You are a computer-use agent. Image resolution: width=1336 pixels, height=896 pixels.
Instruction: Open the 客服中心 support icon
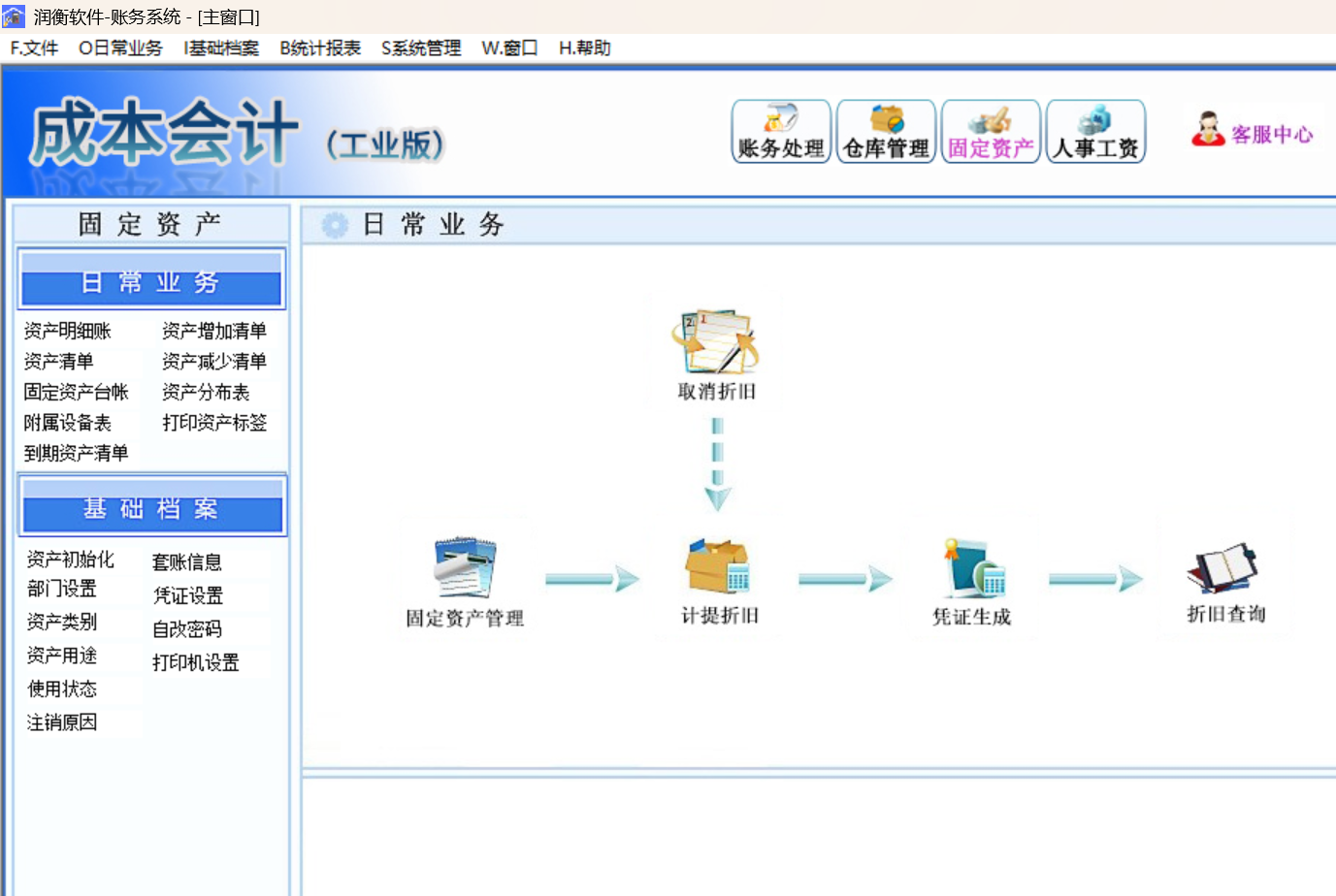(1252, 130)
